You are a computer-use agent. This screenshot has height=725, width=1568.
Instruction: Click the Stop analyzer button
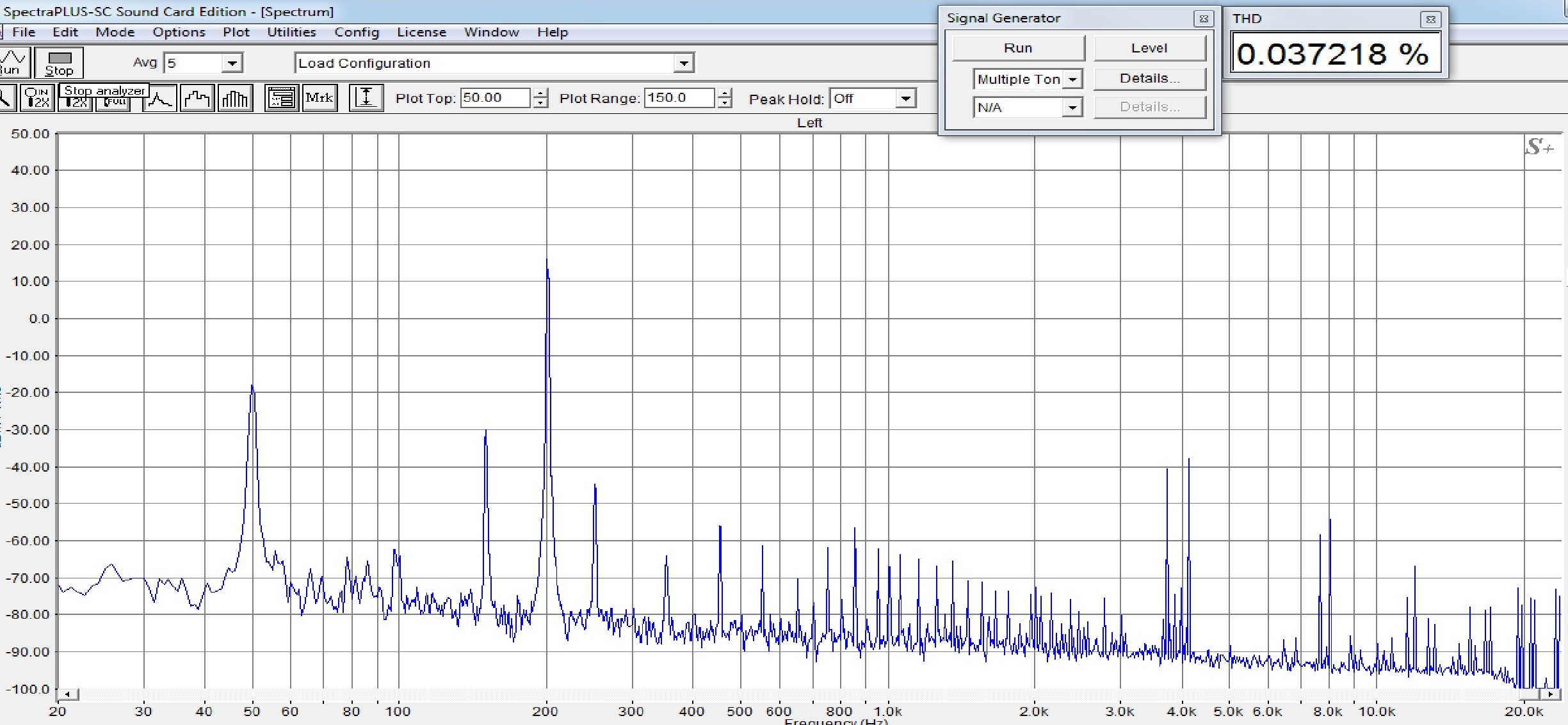pos(59,63)
